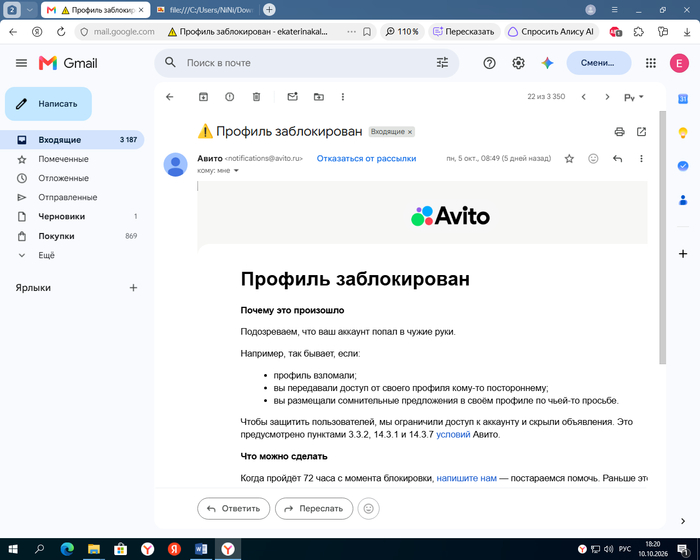Open message more options three dots

click(641, 159)
